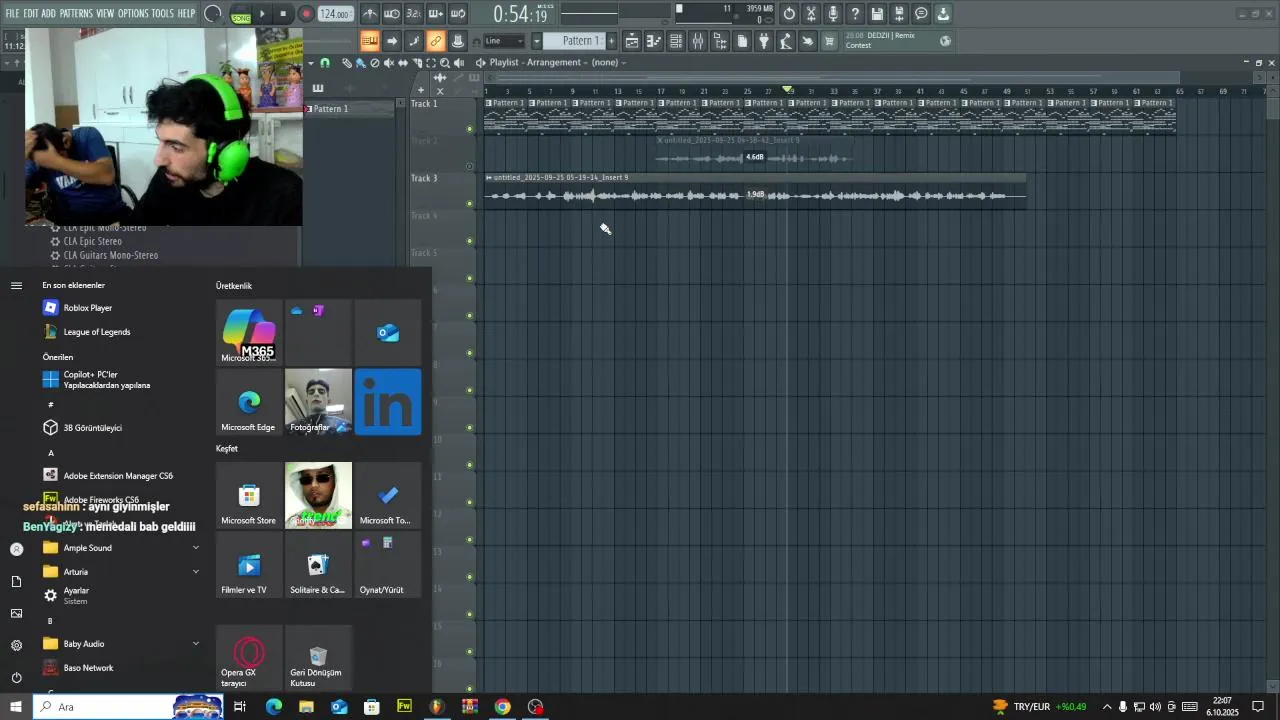Screen dimensions: 1280x720
Task: Expand the Baby Audio folder
Action: (x=119, y=644)
